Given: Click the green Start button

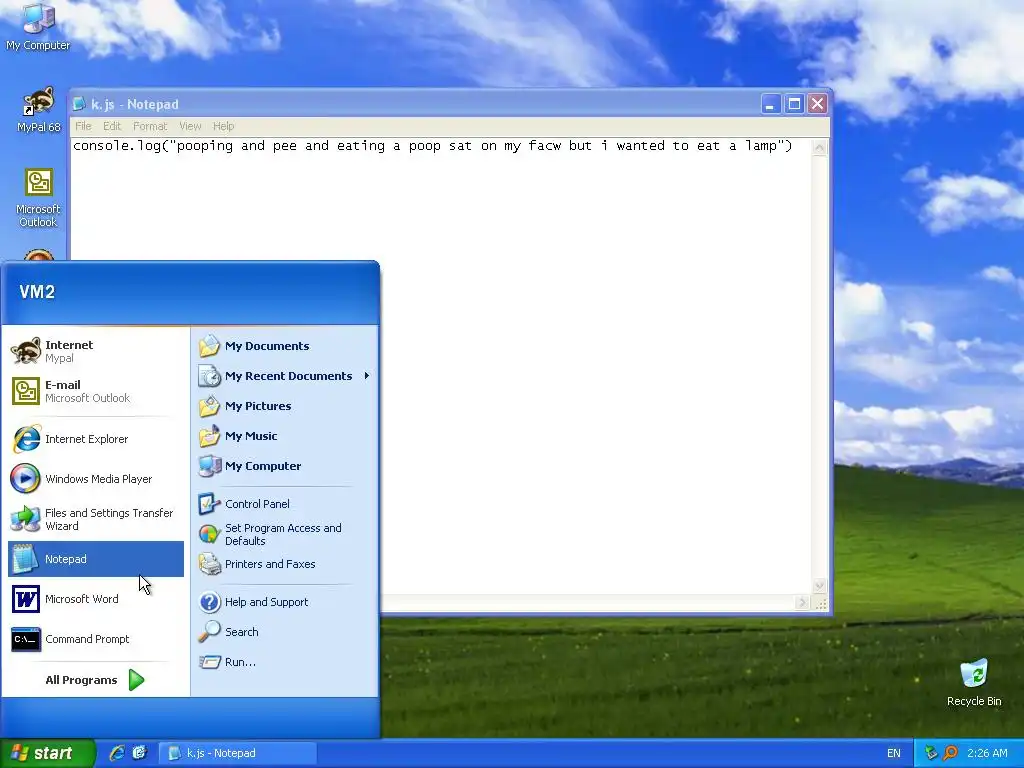Looking at the screenshot, I should click(47, 753).
